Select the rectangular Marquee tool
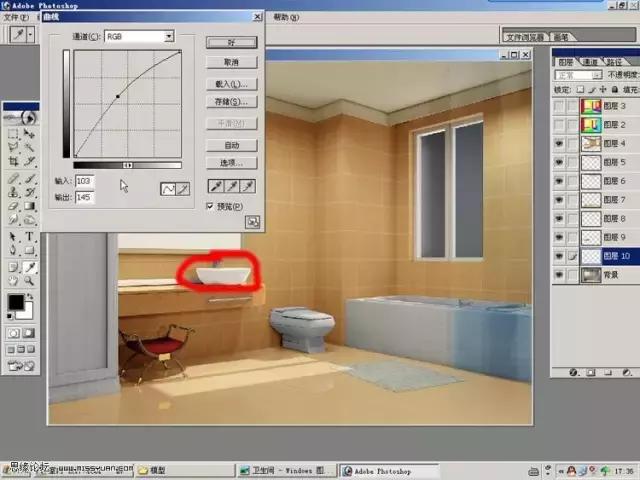Viewport: 640px width, 480px height. (13, 133)
